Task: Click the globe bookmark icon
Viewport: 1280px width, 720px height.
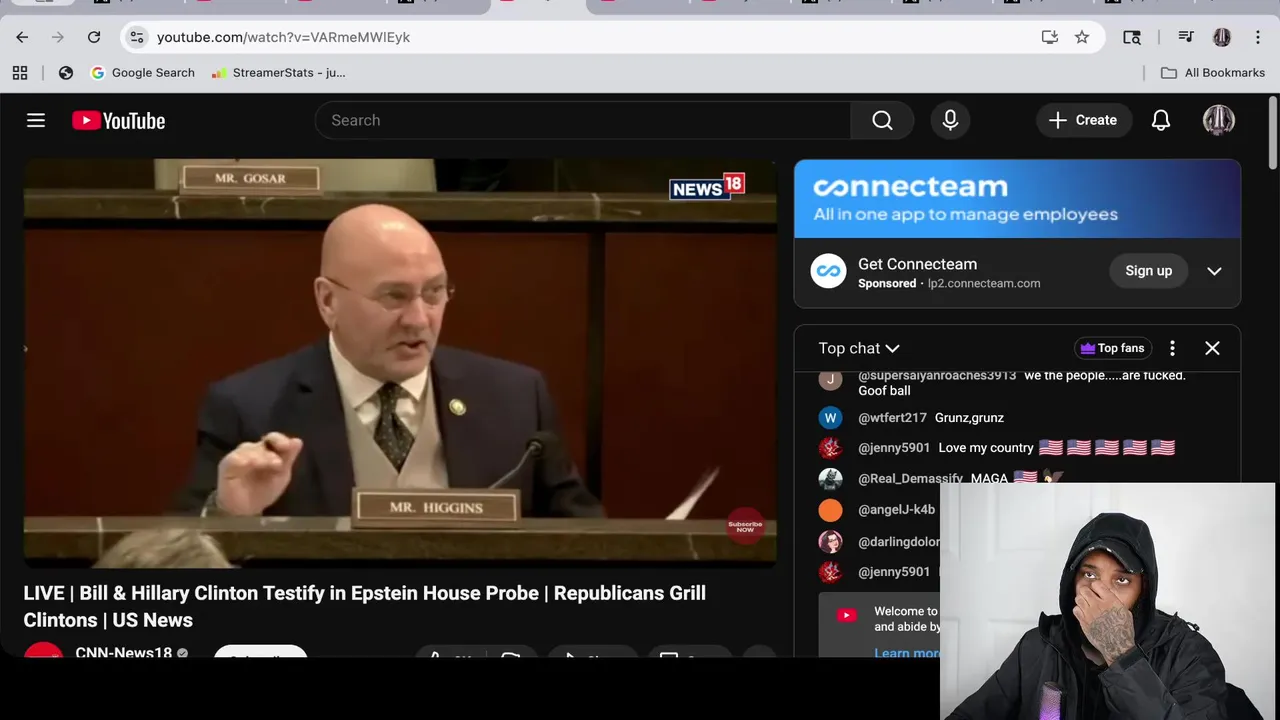Action: (x=66, y=72)
